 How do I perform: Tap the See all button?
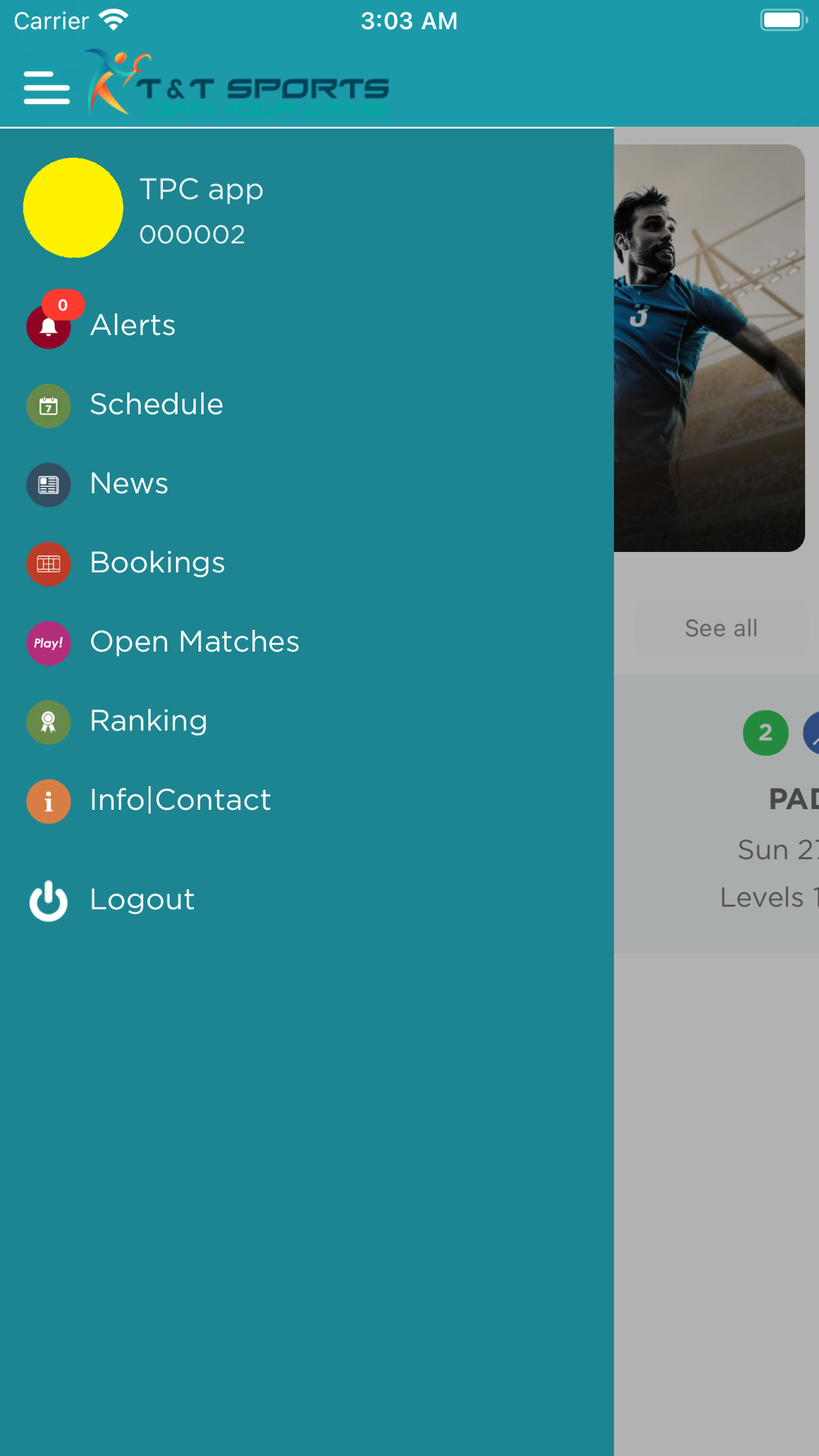(x=722, y=628)
